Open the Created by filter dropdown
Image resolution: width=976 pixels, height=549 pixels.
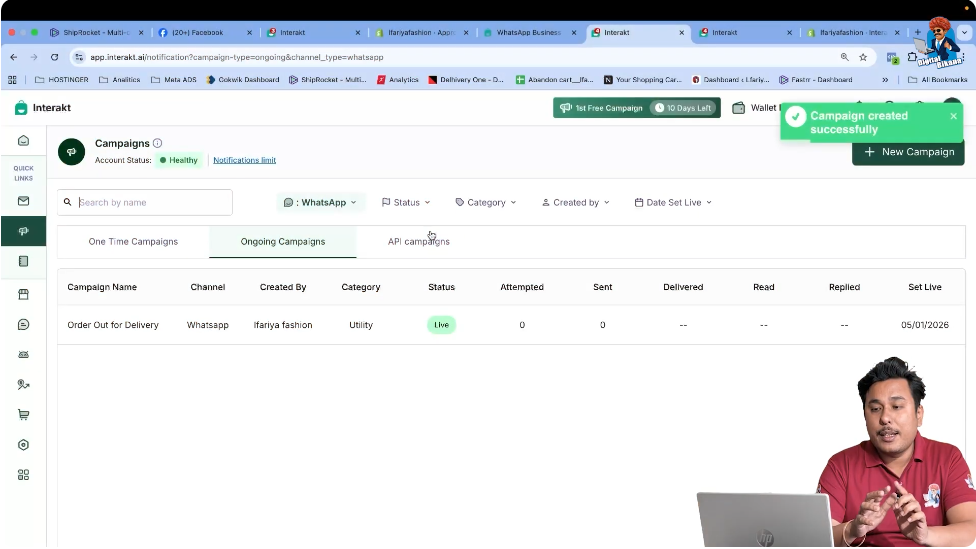click(x=576, y=202)
